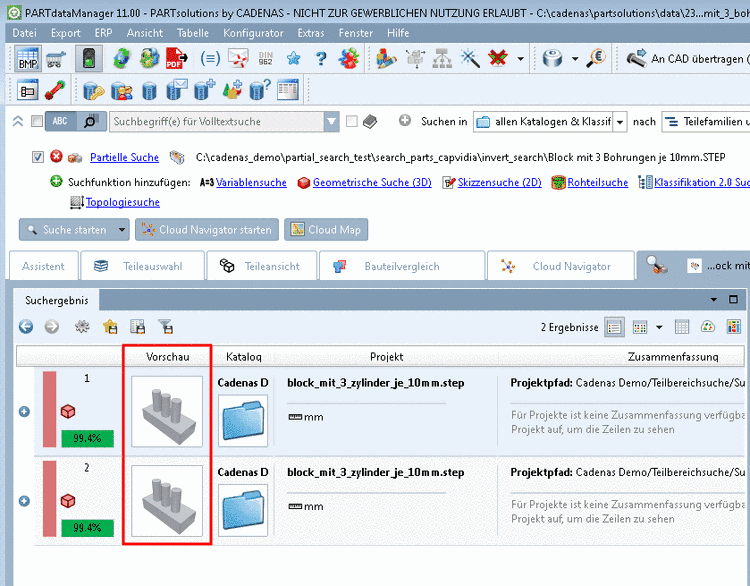Click the favorites star icon in toolbar
Viewport: 750px width, 586px height.
point(294,58)
